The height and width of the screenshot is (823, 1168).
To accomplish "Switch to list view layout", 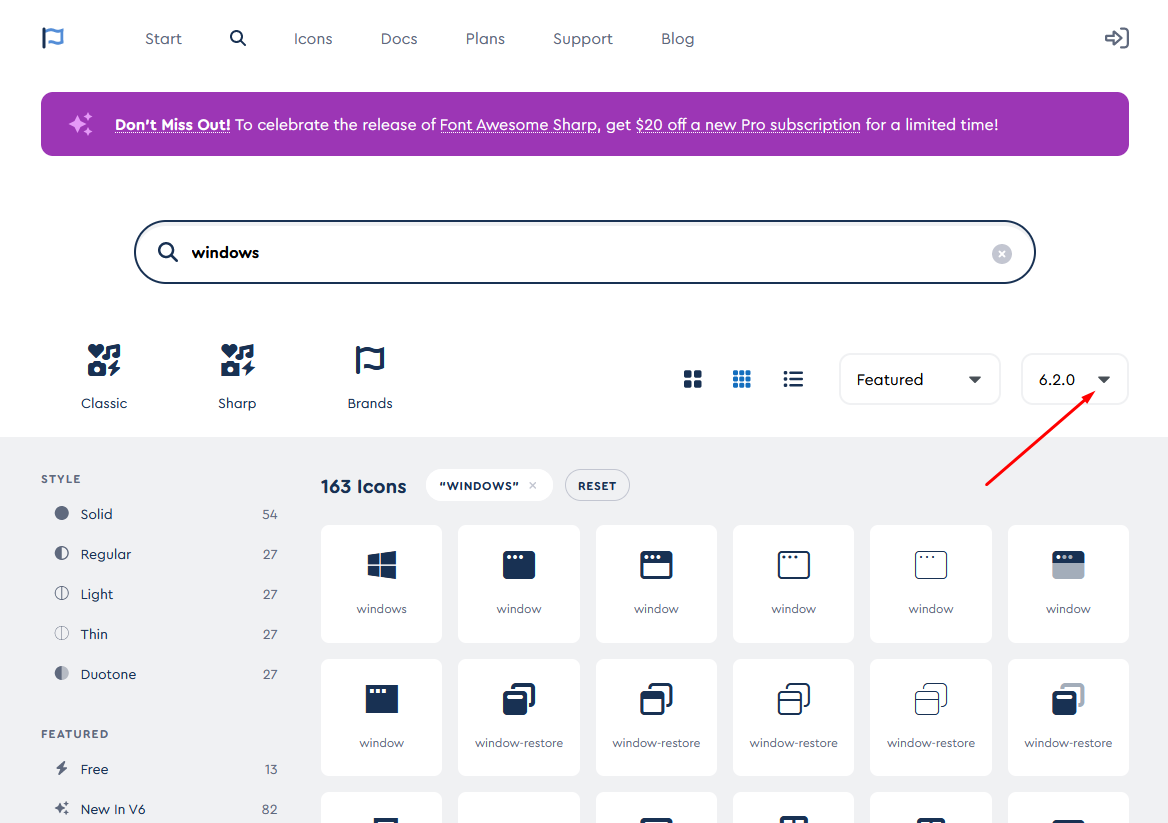I will [x=793, y=379].
